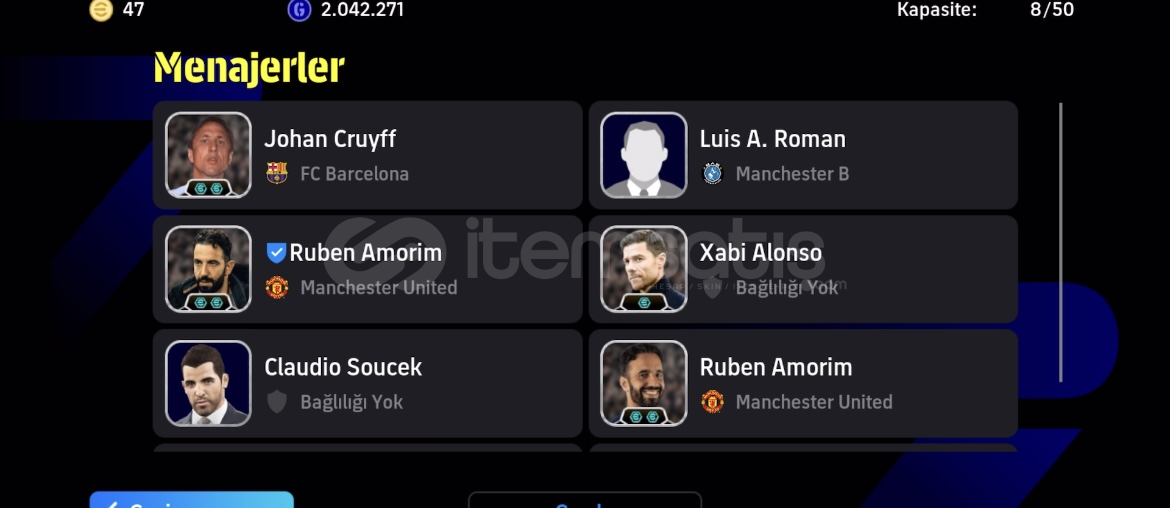Click the gold eFootball coin icon
This screenshot has width=1170, height=508.
101,10
